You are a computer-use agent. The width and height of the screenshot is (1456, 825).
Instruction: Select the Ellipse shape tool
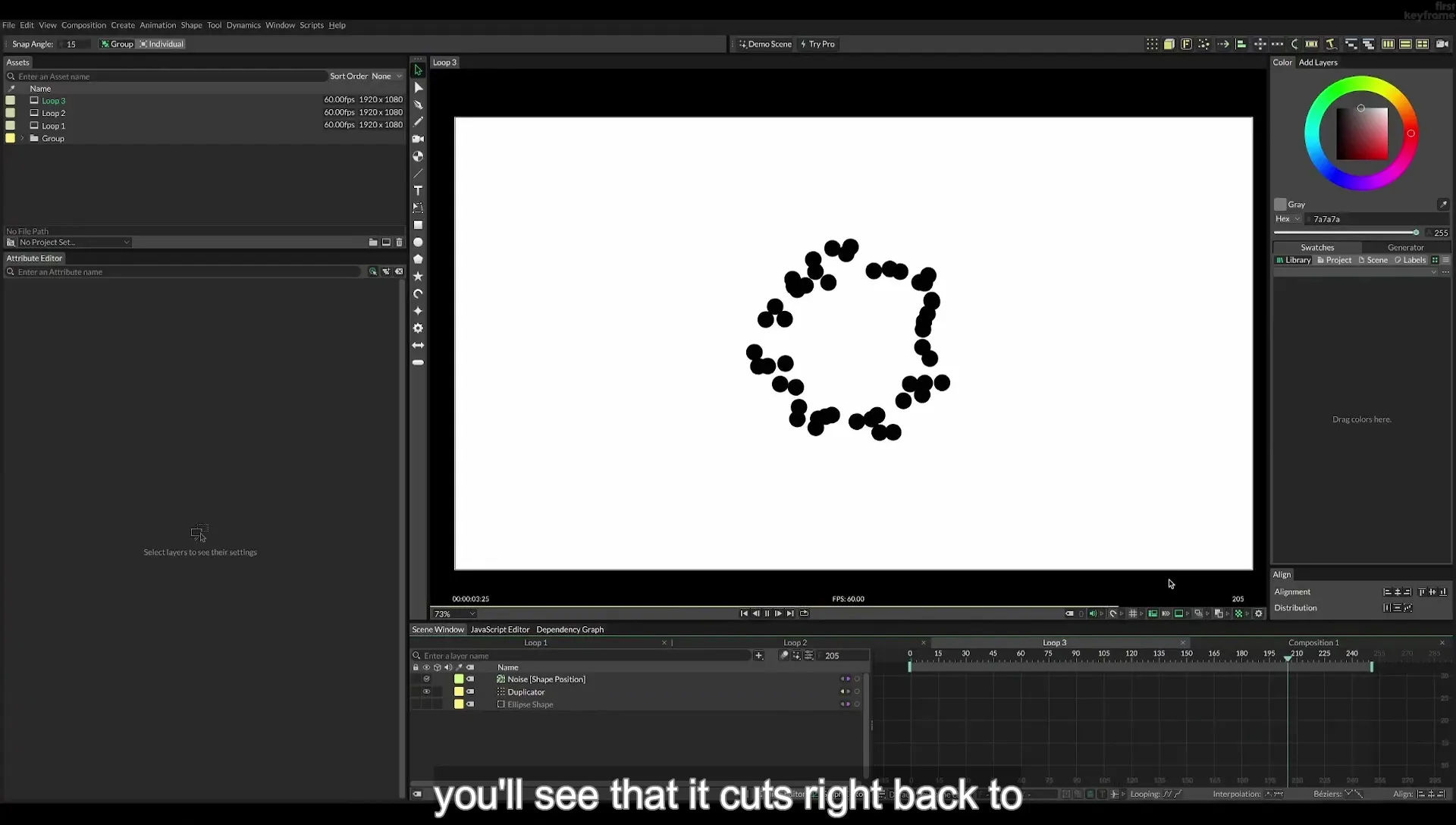click(x=418, y=243)
